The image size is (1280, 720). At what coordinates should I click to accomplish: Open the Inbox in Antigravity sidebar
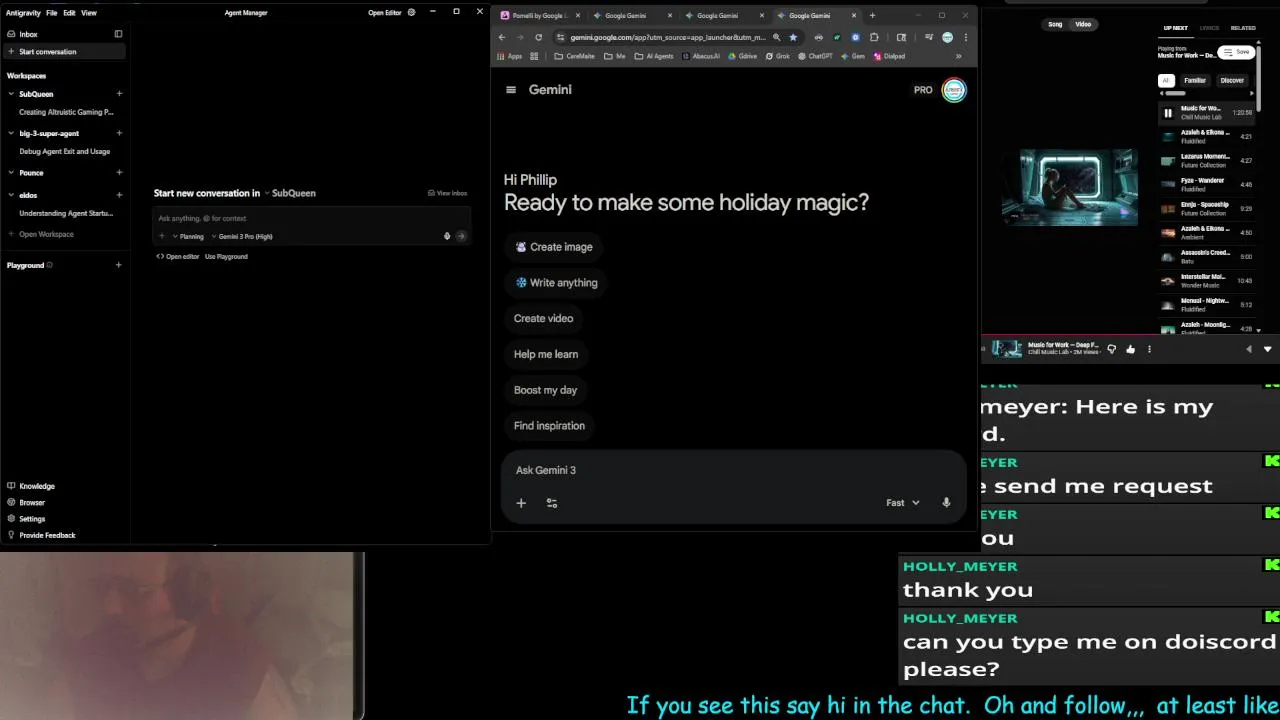[x=28, y=34]
